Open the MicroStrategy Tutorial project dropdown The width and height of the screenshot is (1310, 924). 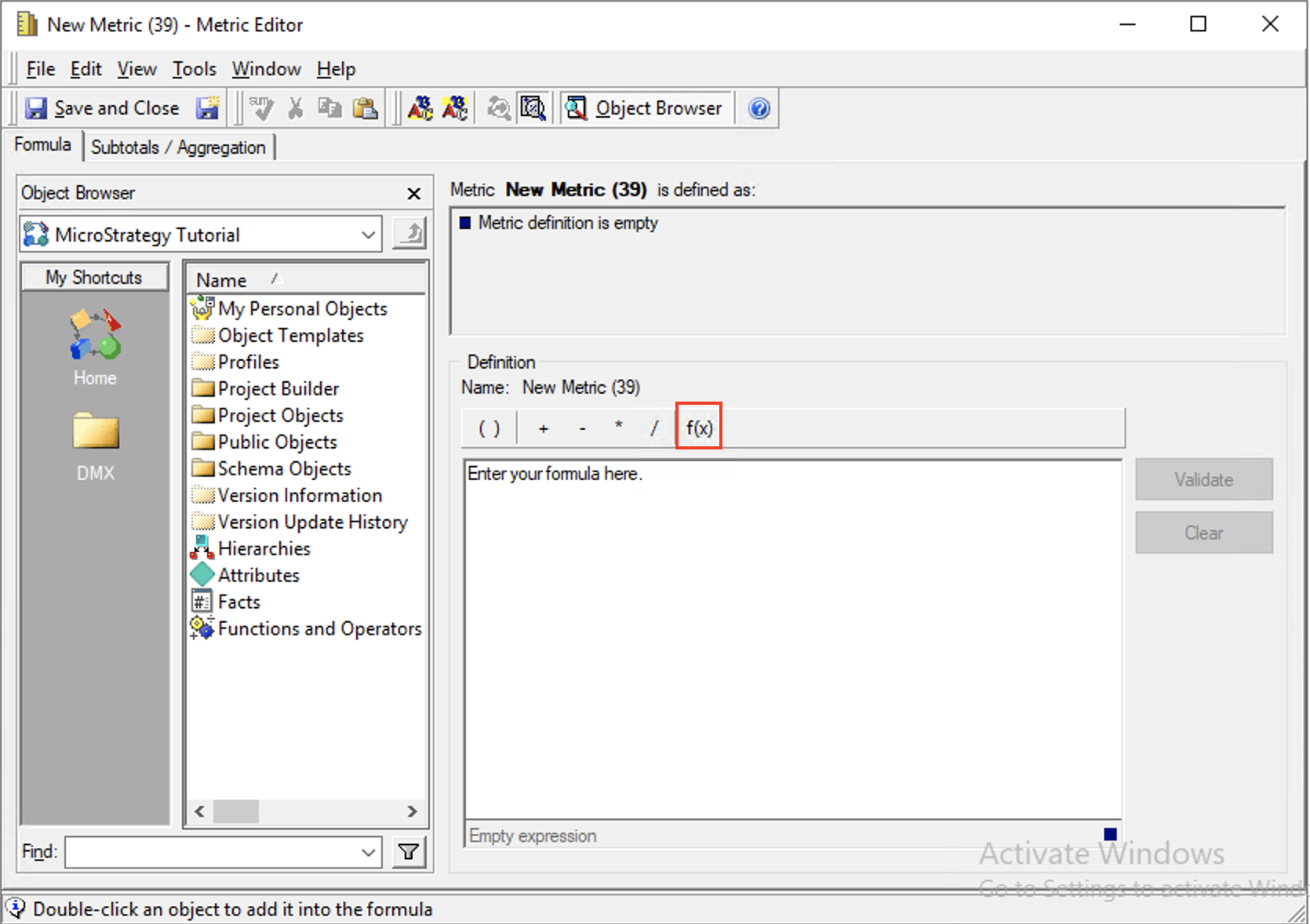(367, 234)
